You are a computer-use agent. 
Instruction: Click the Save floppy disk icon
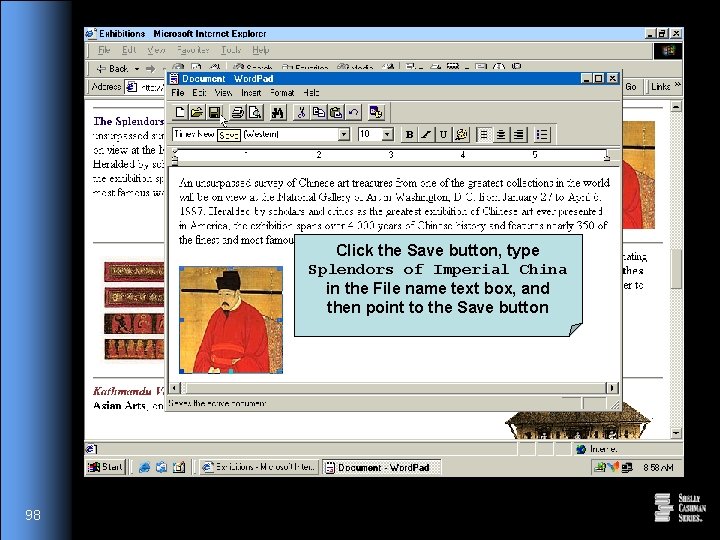214,112
